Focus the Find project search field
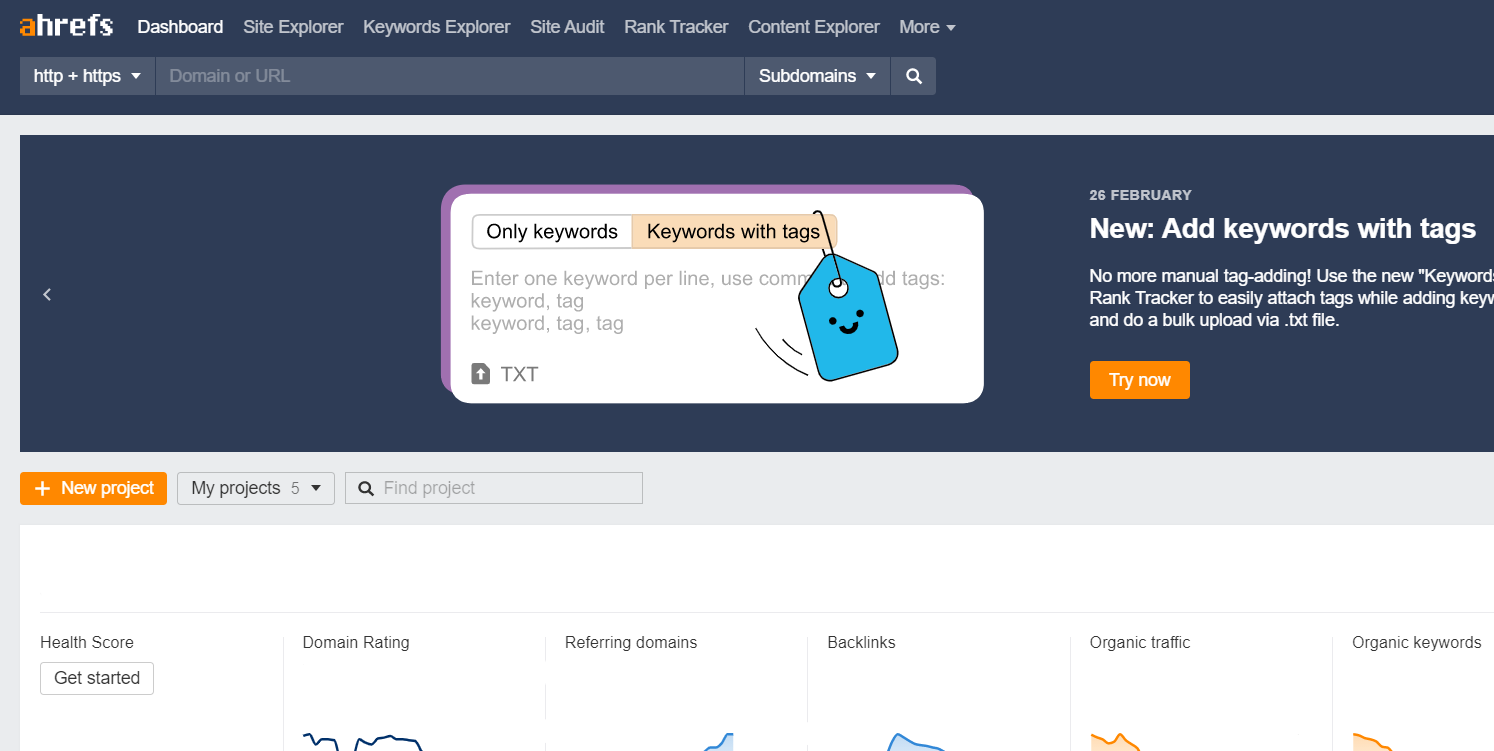Screen dimensions: 1494x751 [x=494, y=488]
